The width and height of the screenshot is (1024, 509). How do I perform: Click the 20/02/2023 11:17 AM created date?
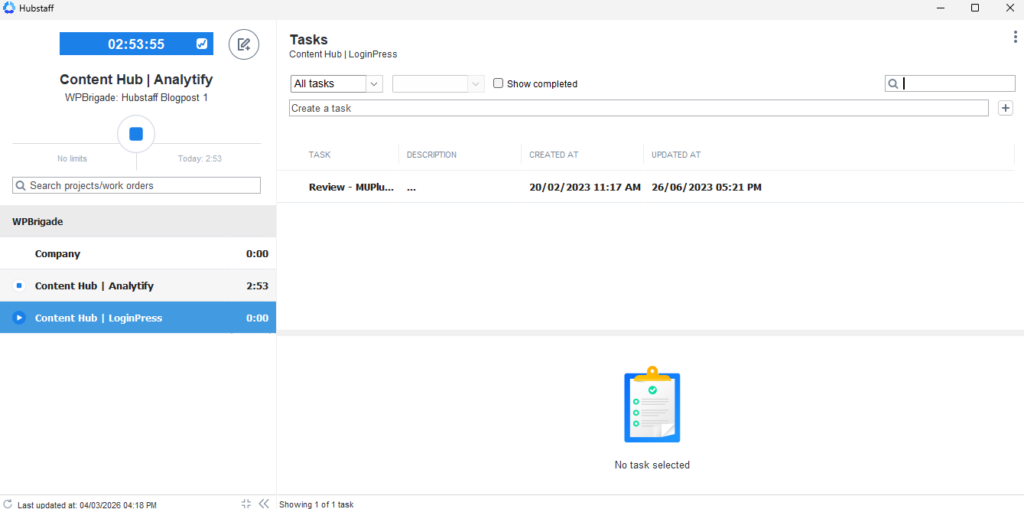tap(584, 187)
